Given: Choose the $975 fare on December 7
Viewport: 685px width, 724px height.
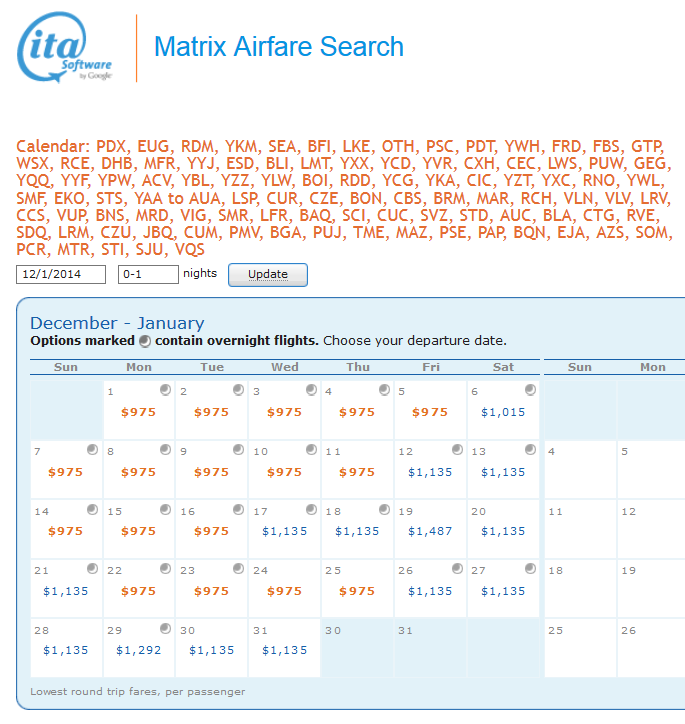Looking at the screenshot, I should 66,472.
